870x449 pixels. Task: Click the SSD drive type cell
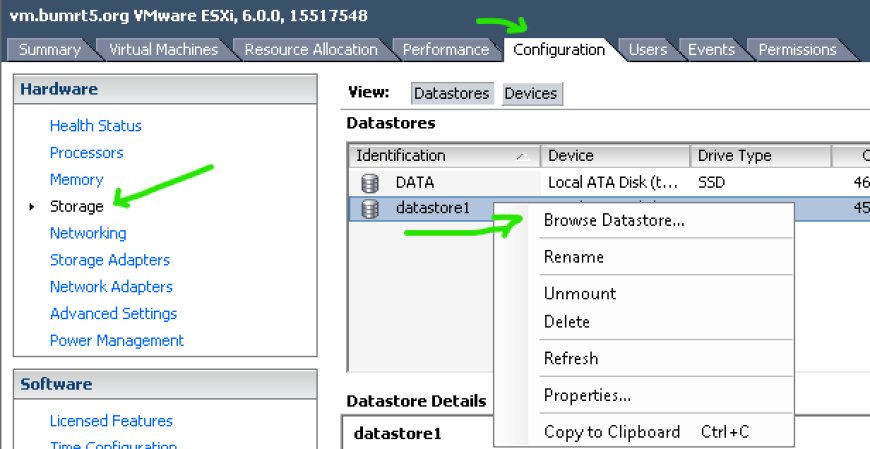coord(711,182)
